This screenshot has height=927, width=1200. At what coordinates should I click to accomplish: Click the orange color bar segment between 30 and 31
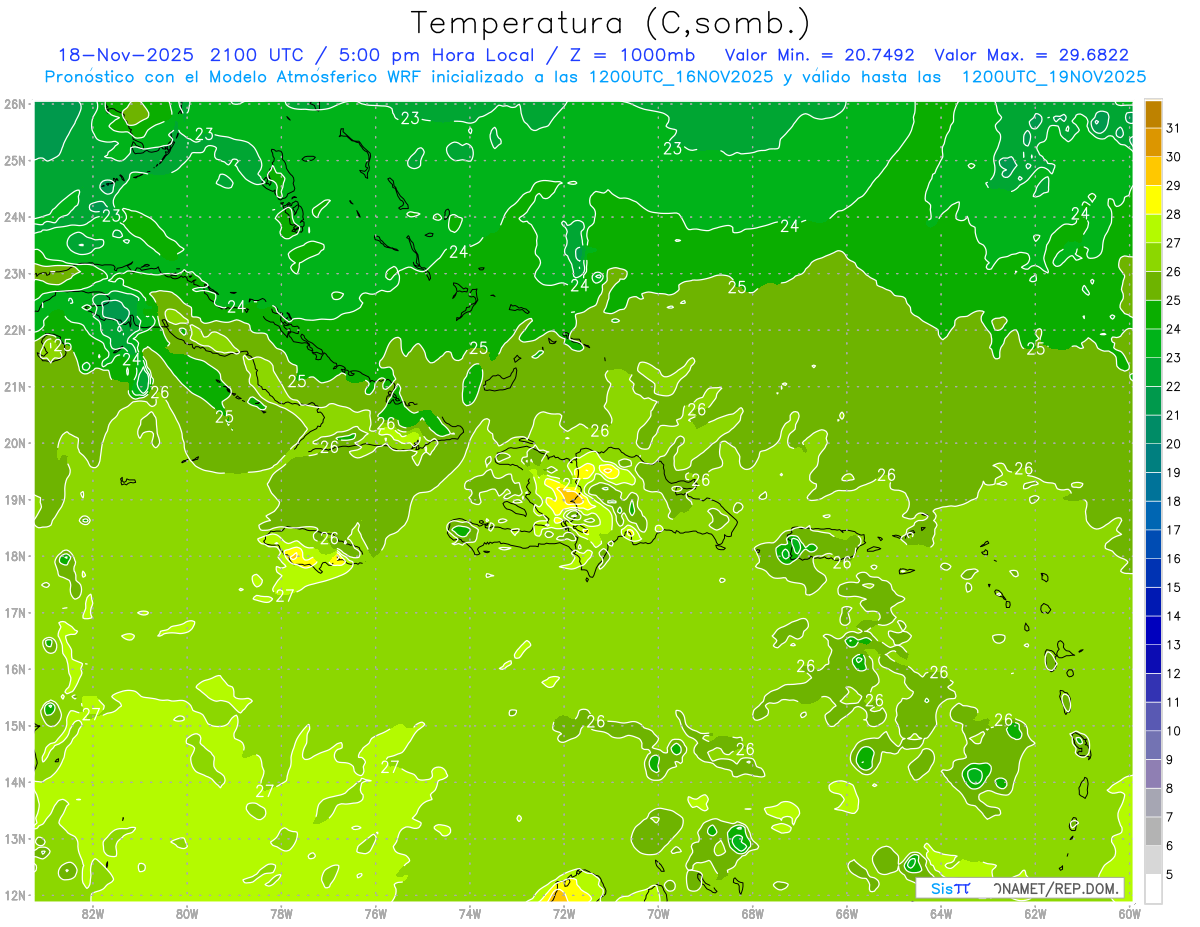1153,142
